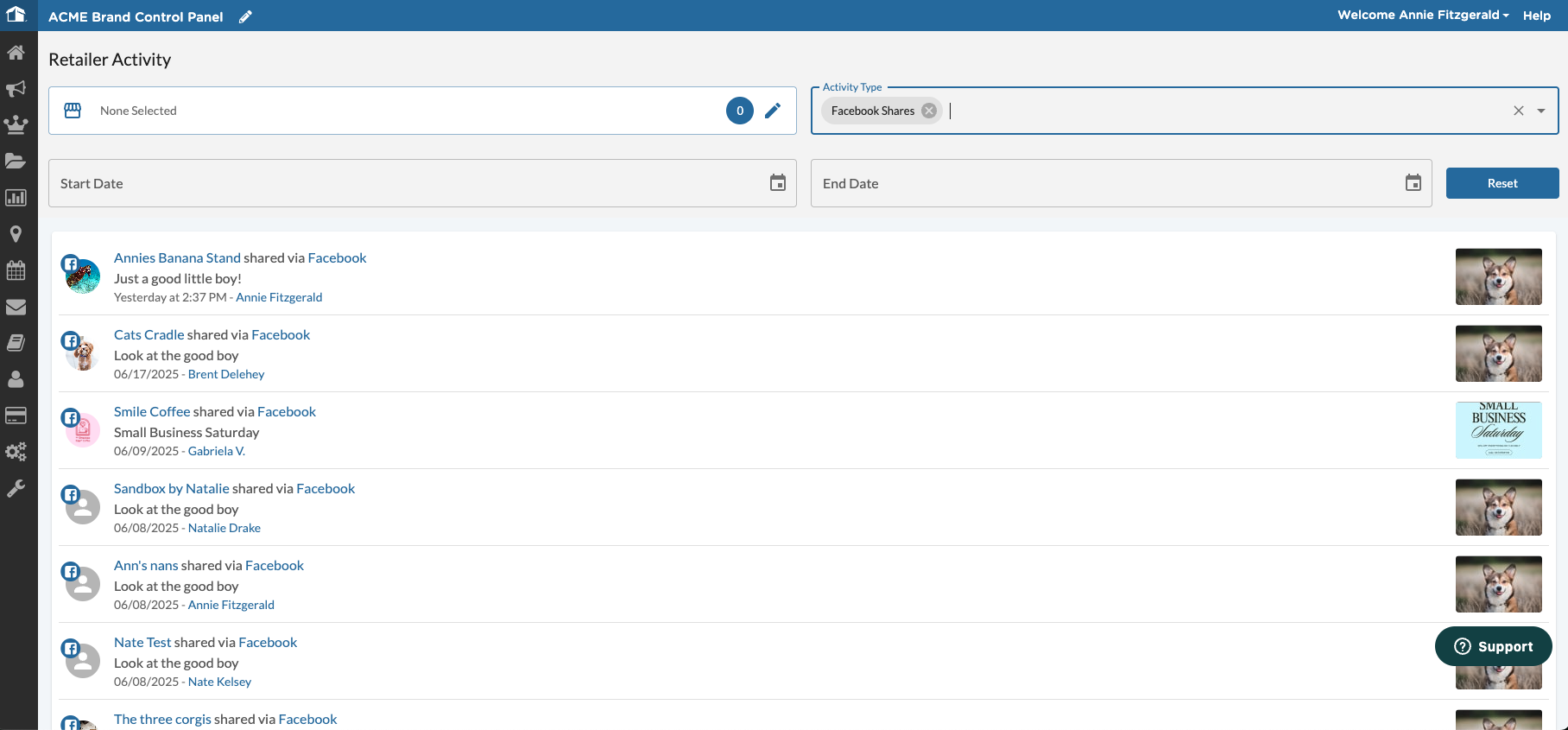Remove the Facebook Shares filter chip

[929, 111]
